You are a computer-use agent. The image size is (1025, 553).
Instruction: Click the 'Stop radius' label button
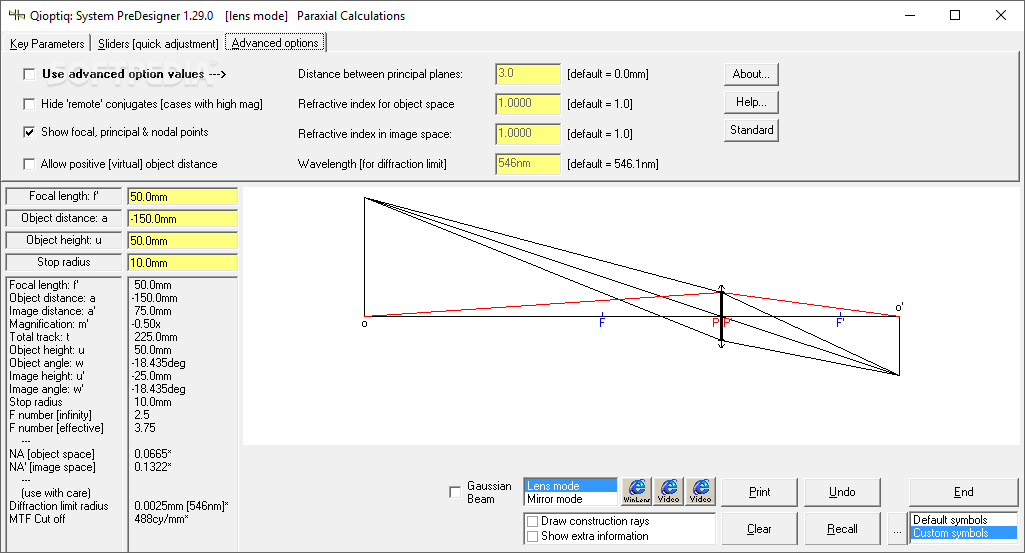click(63, 262)
